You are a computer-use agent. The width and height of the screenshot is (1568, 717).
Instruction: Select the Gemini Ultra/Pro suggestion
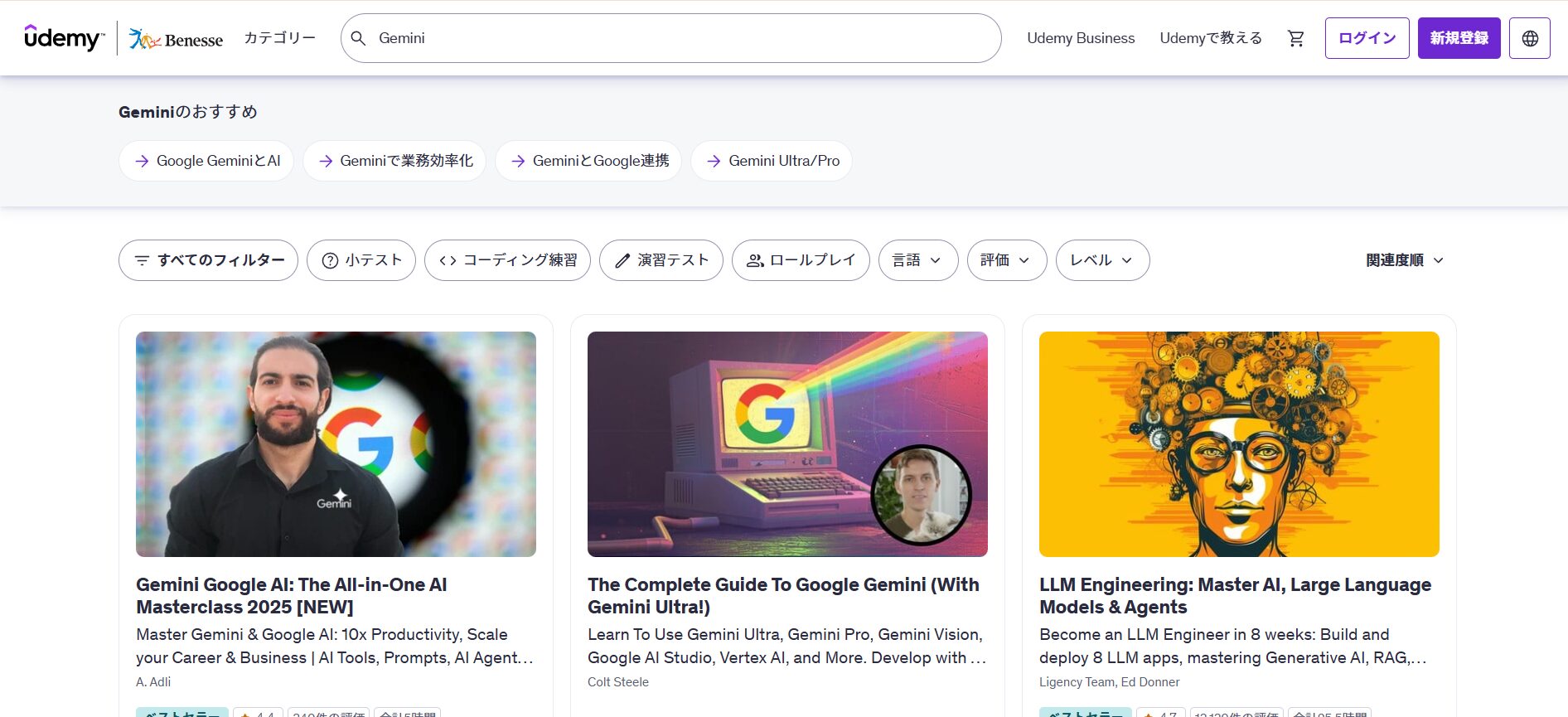point(772,161)
